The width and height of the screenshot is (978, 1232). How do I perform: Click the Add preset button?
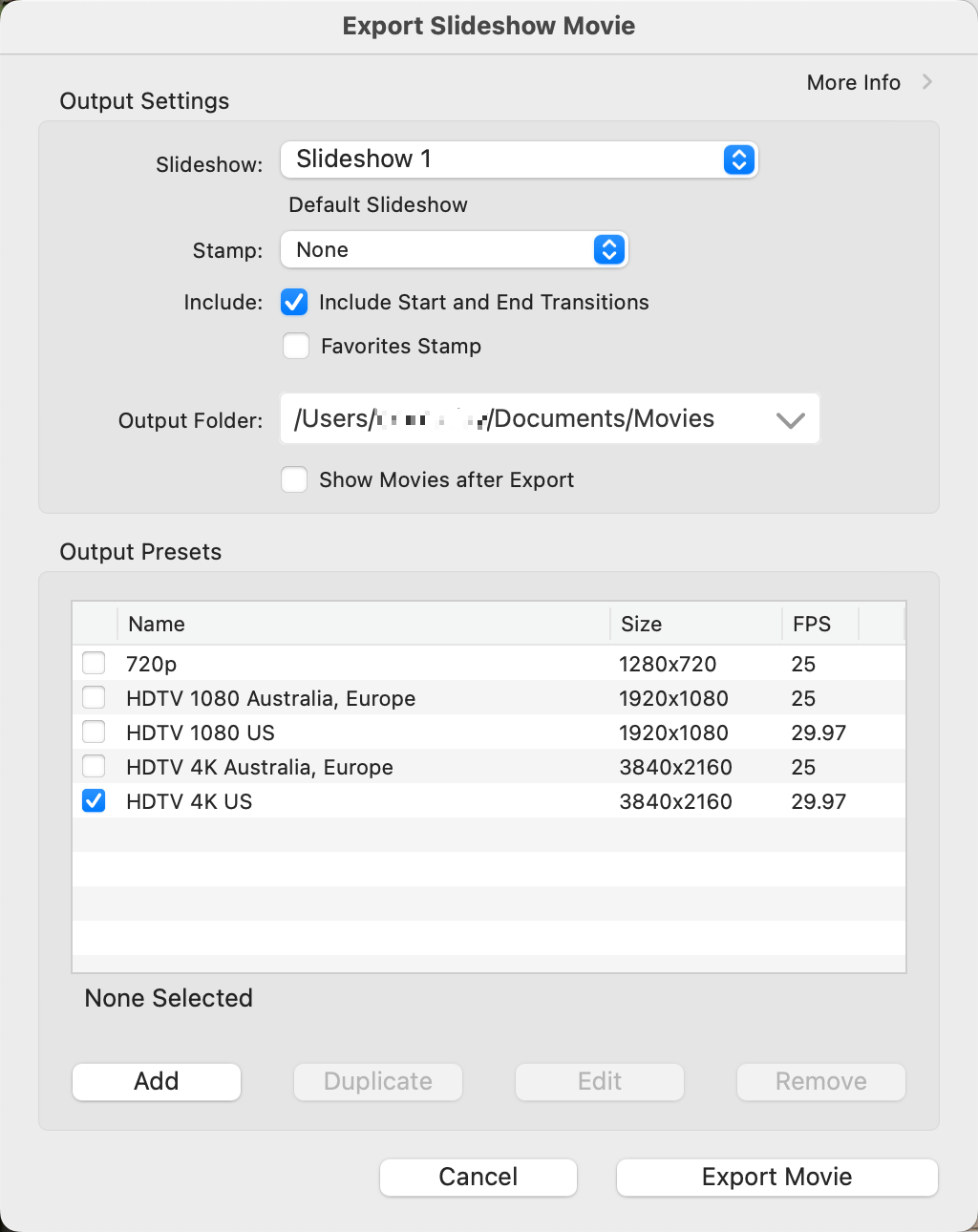click(157, 1082)
